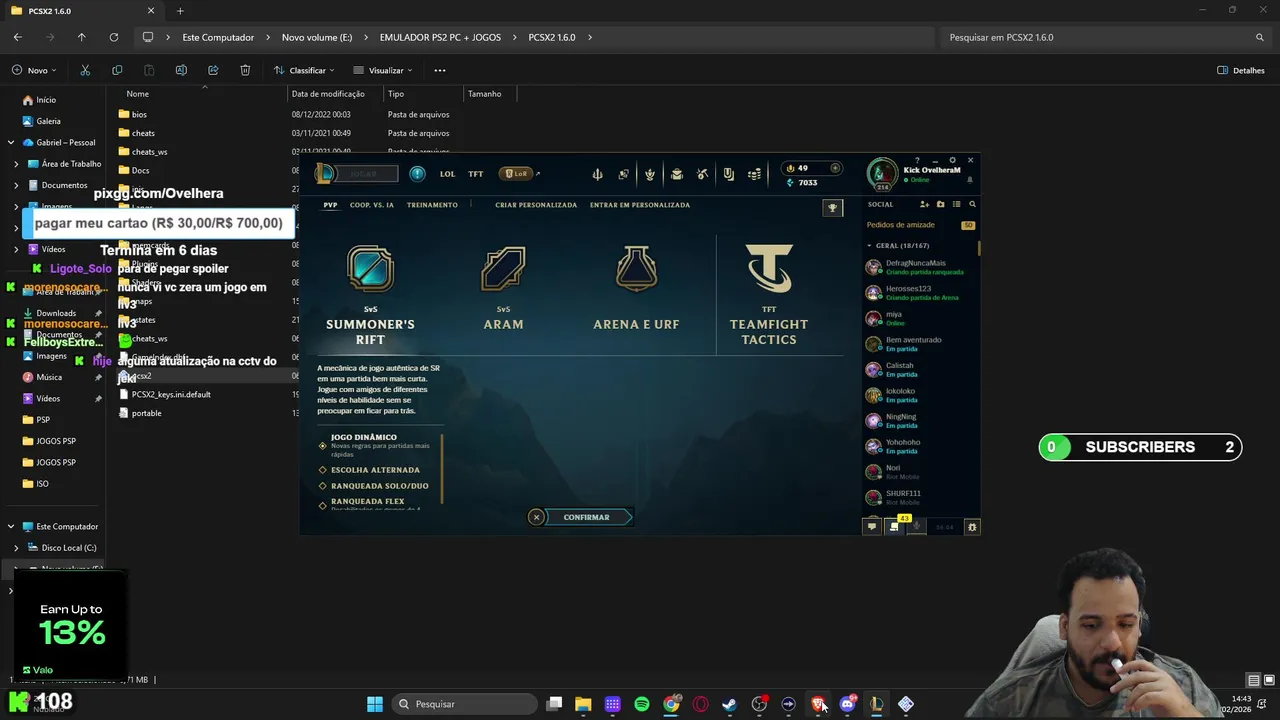Open the Treinamento tab
This screenshot has height=720, width=1280.
coord(432,205)
